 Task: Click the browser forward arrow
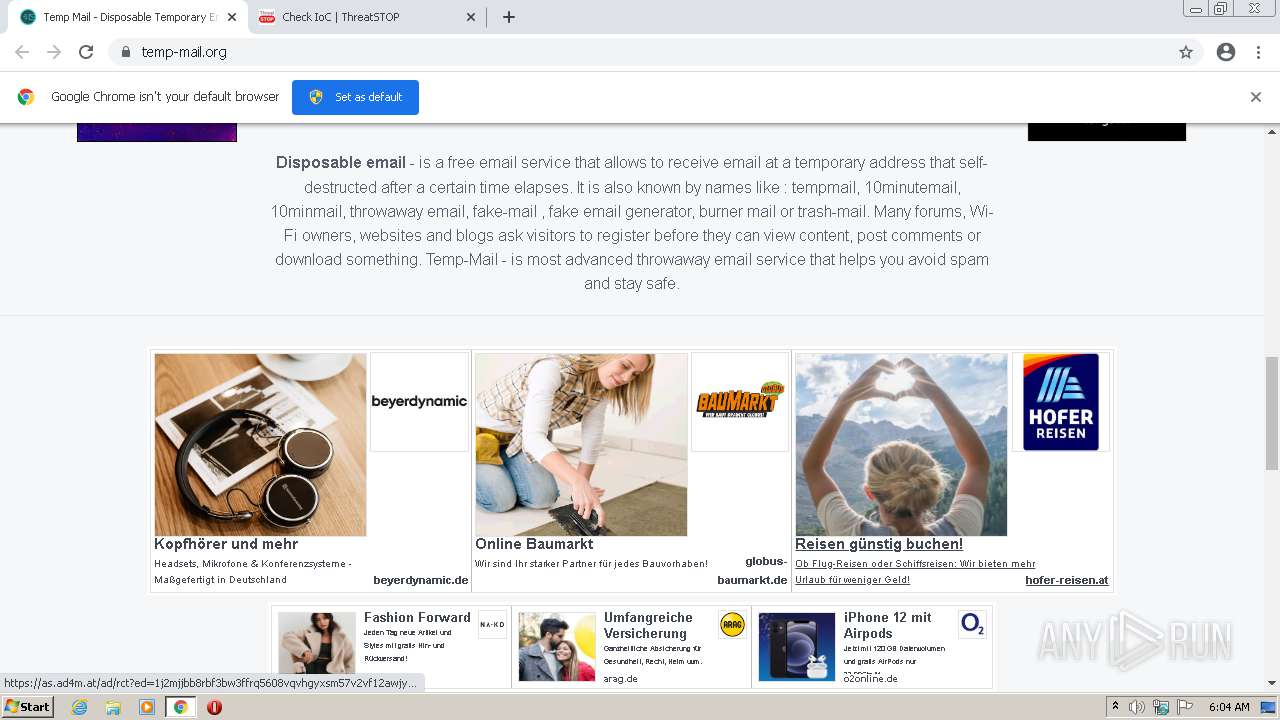click(x=54, y=52)
